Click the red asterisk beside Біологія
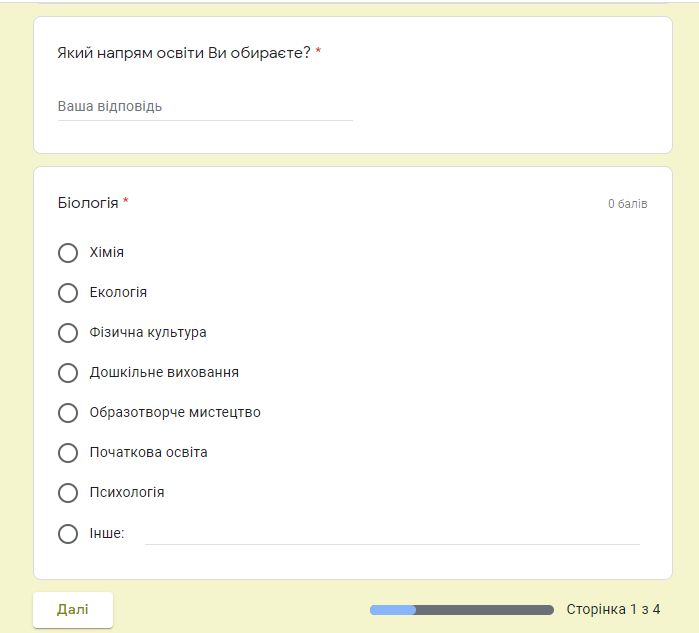Viewport: 699px width, 633px height. point(126,203)
